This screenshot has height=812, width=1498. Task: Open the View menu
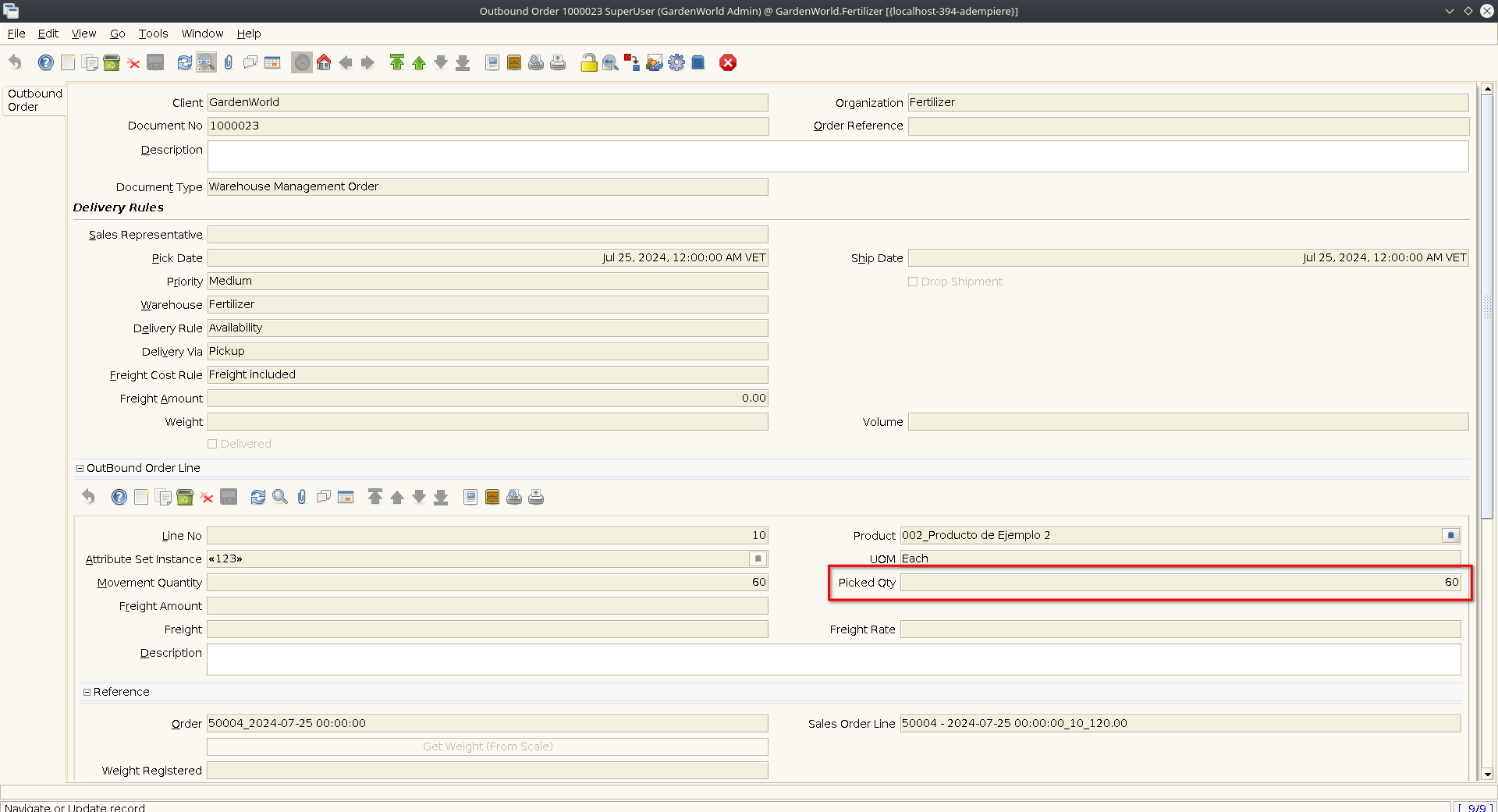(x=83, y=34)
